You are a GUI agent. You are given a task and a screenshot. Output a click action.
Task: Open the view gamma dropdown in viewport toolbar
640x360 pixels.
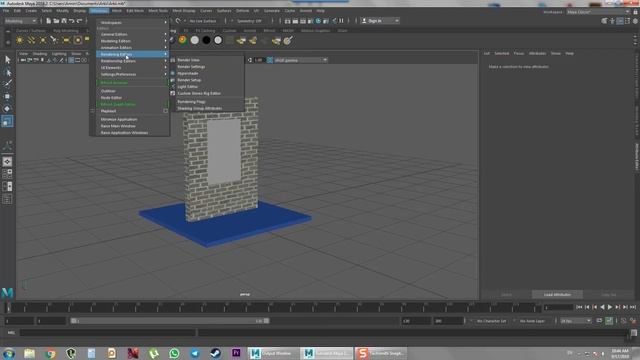coord(301,60)
